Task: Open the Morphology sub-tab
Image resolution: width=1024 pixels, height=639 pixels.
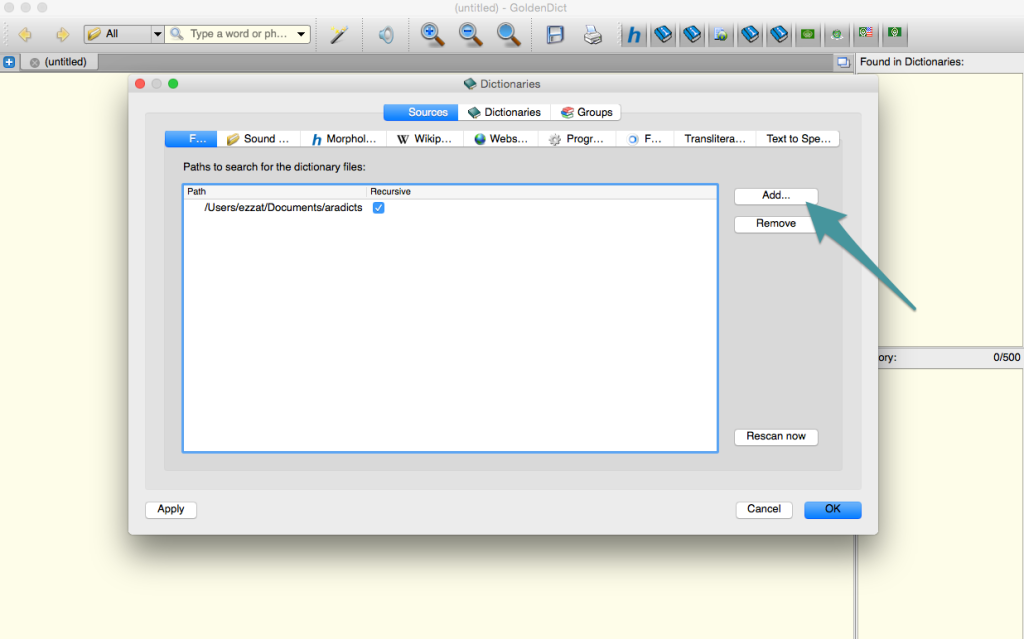Action: [344, 139]
